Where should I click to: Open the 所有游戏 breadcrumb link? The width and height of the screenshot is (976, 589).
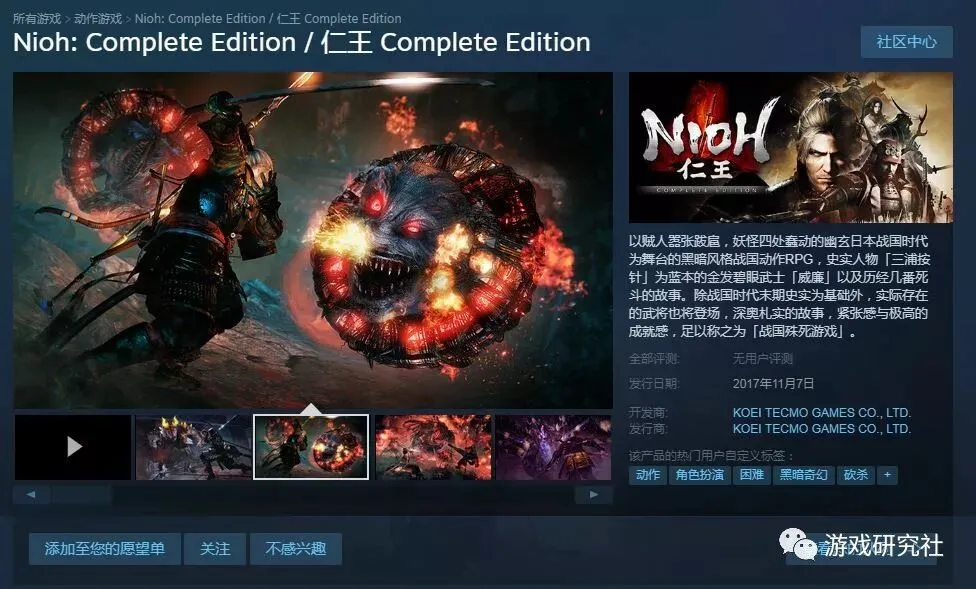[x=37, y=19]
